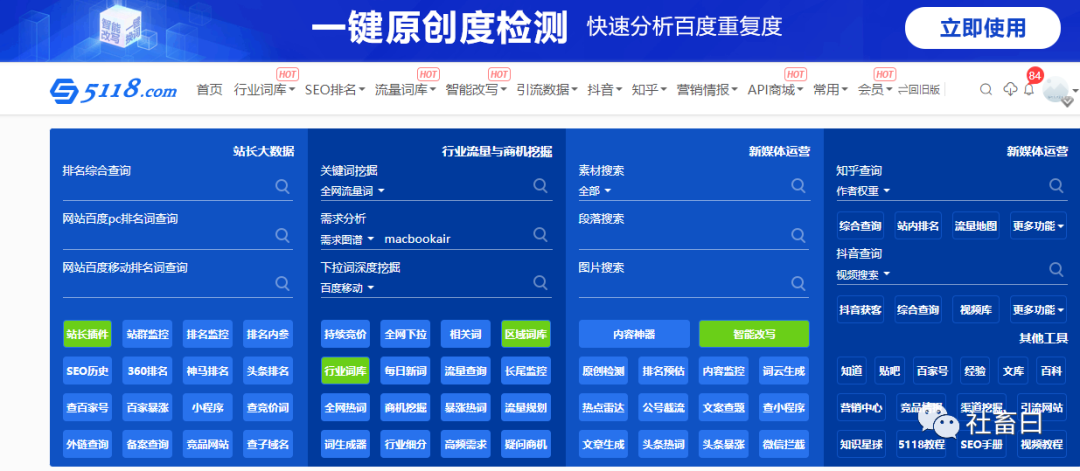Open the 引流数据 menu
The height and width of the screenshot is (471, 1080).
tap(547, 90)
